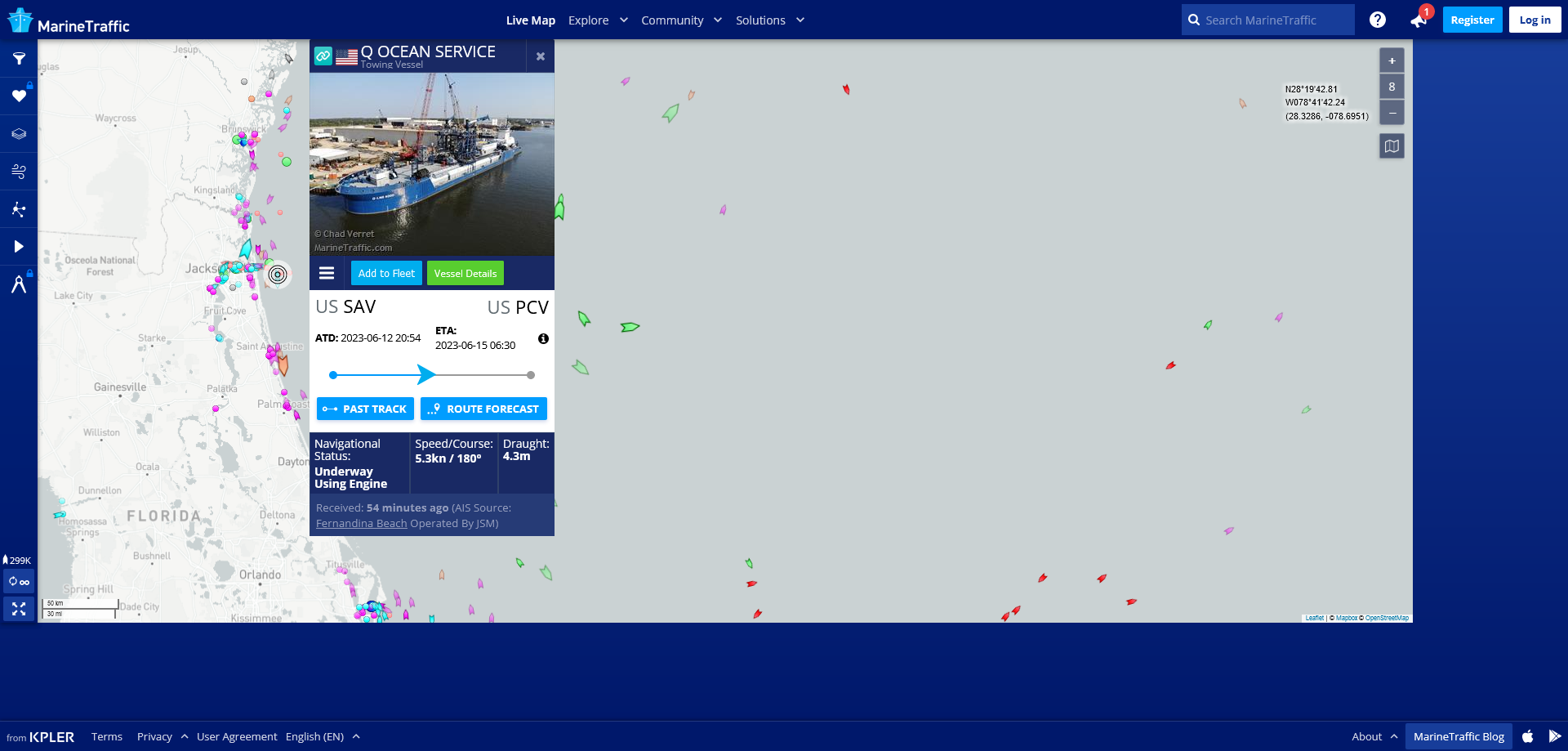Click the Log in button

coord(1535,20)
